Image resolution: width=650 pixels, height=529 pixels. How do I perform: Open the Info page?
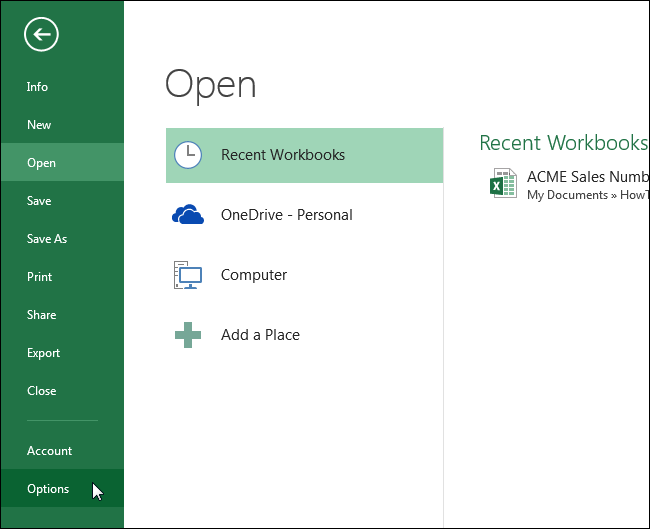point(37,87)
